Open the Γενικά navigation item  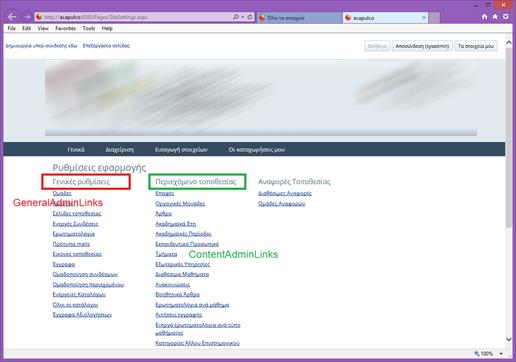[76, 150]
